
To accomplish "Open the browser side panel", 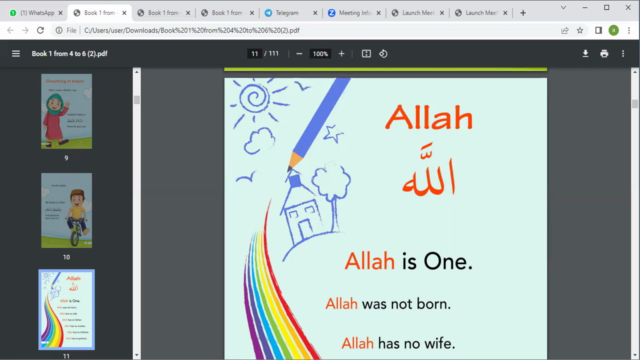I will tap(598, 30).
